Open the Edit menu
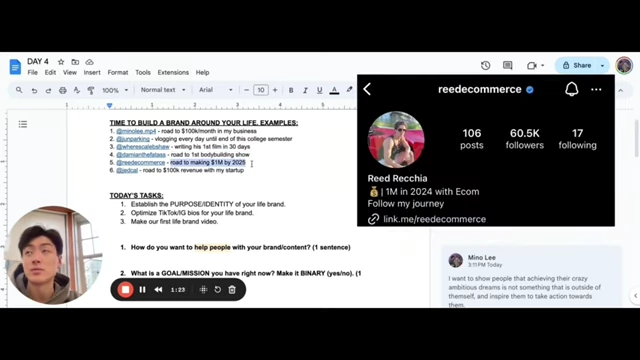This screenshot has height=360, width=640. (x=50, y=73)
